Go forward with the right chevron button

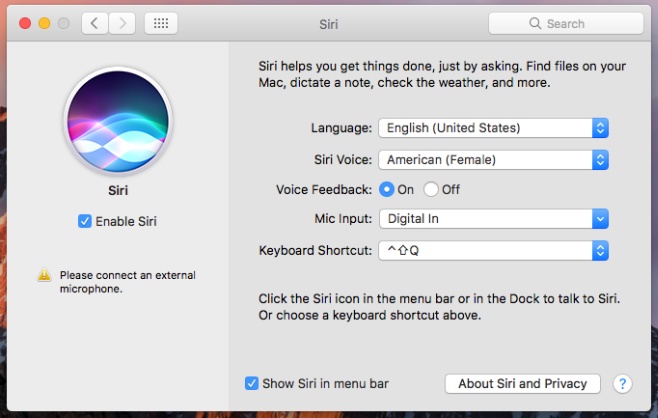coord(122,24)
